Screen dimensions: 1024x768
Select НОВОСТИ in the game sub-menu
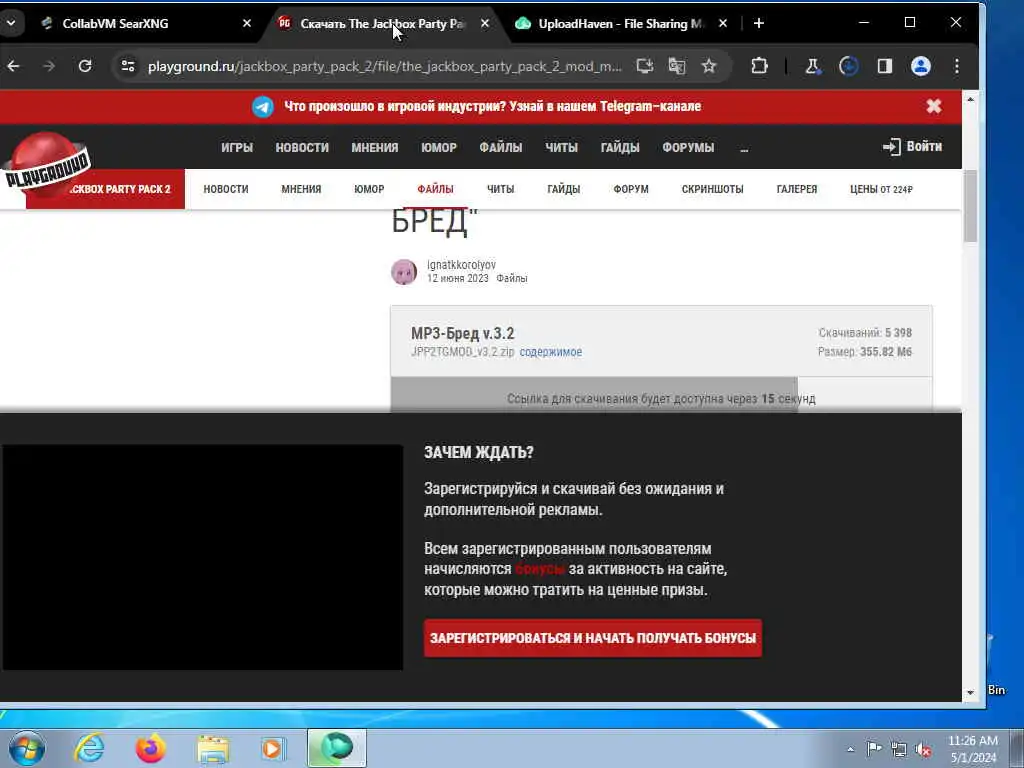click(226, 189)
